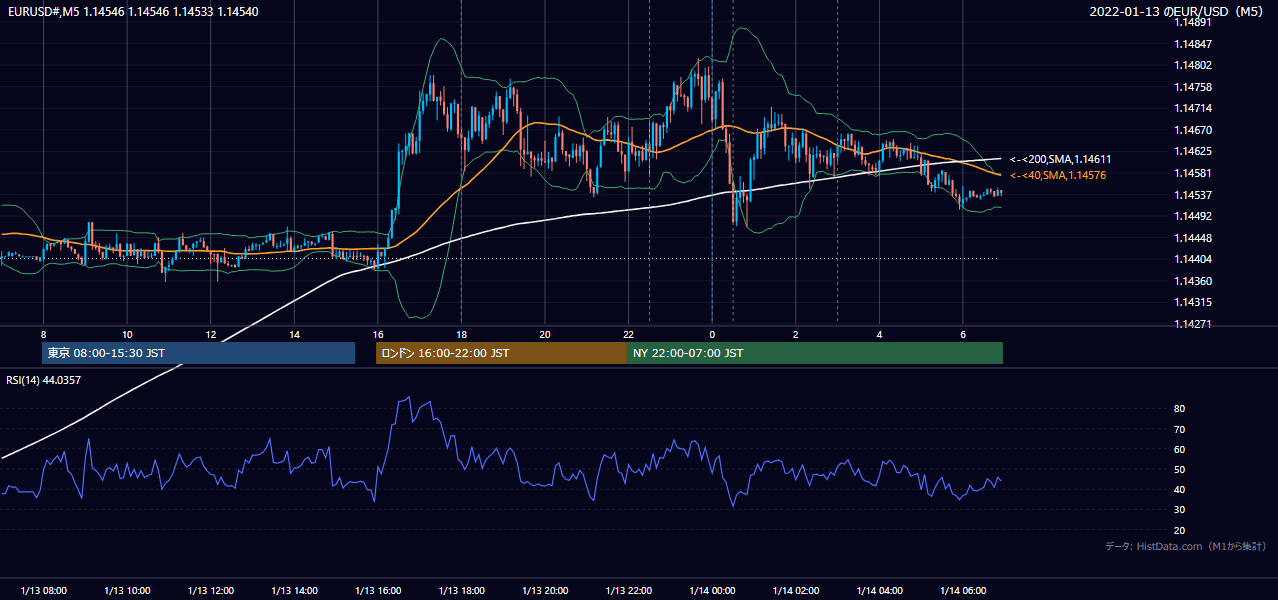Click RSI level 70 on the scale
The image size is (1278, 600).
click(1179, 429)
